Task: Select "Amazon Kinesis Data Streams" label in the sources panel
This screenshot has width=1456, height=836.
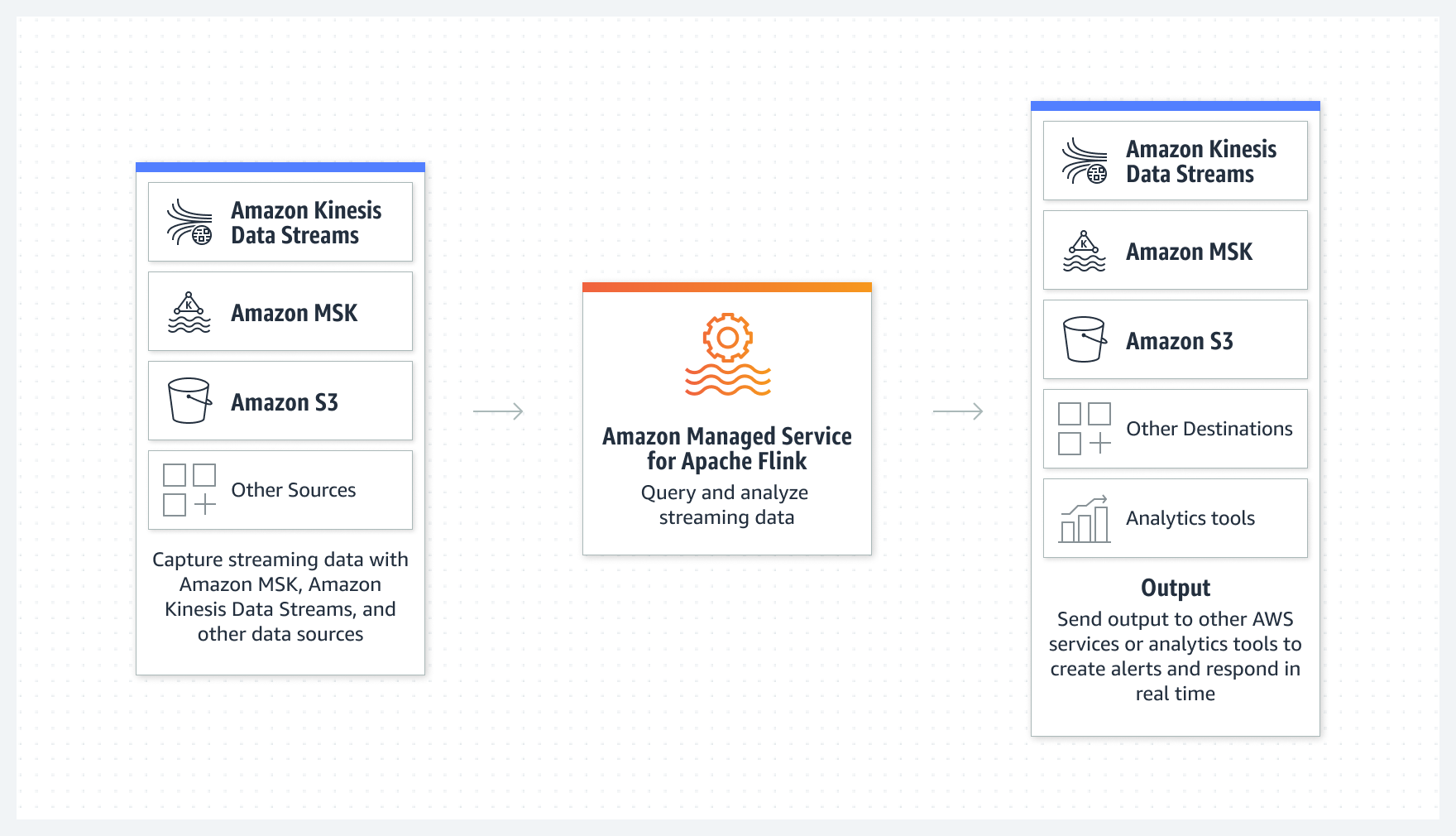Action: coord(306,223)
